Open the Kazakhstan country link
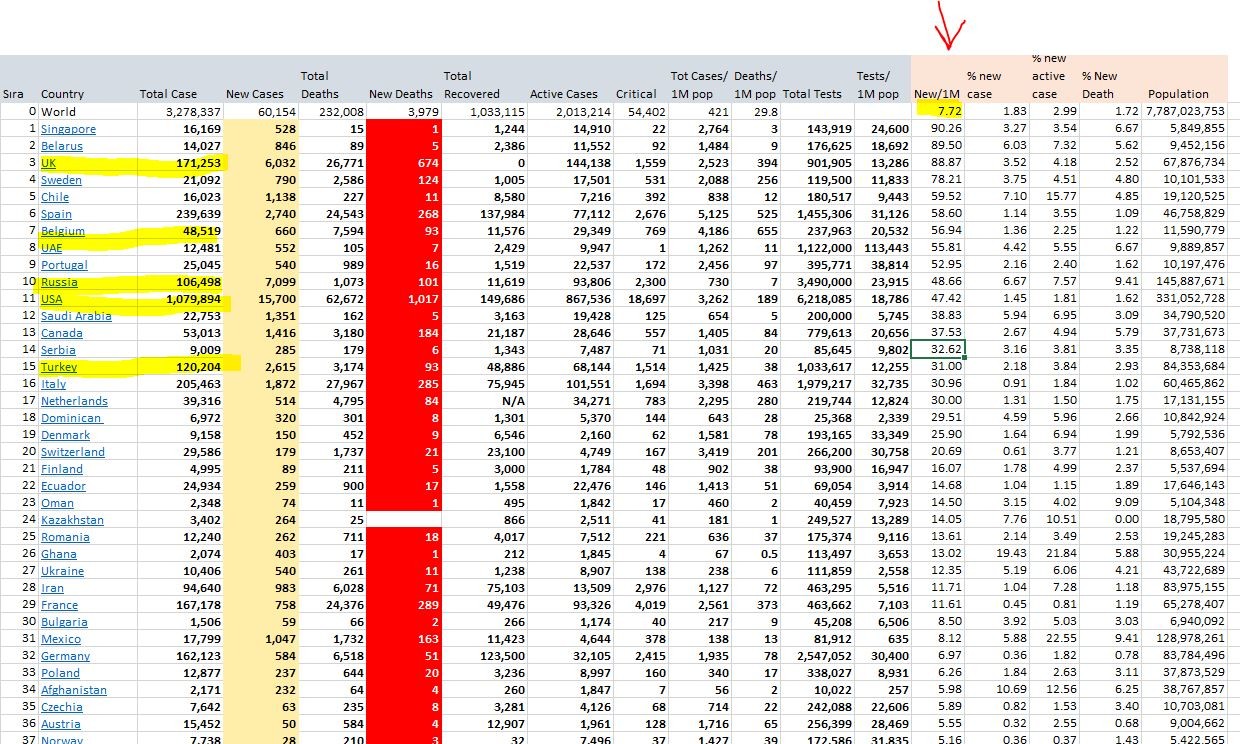1240x744 pixels. [x=73, y=520]
